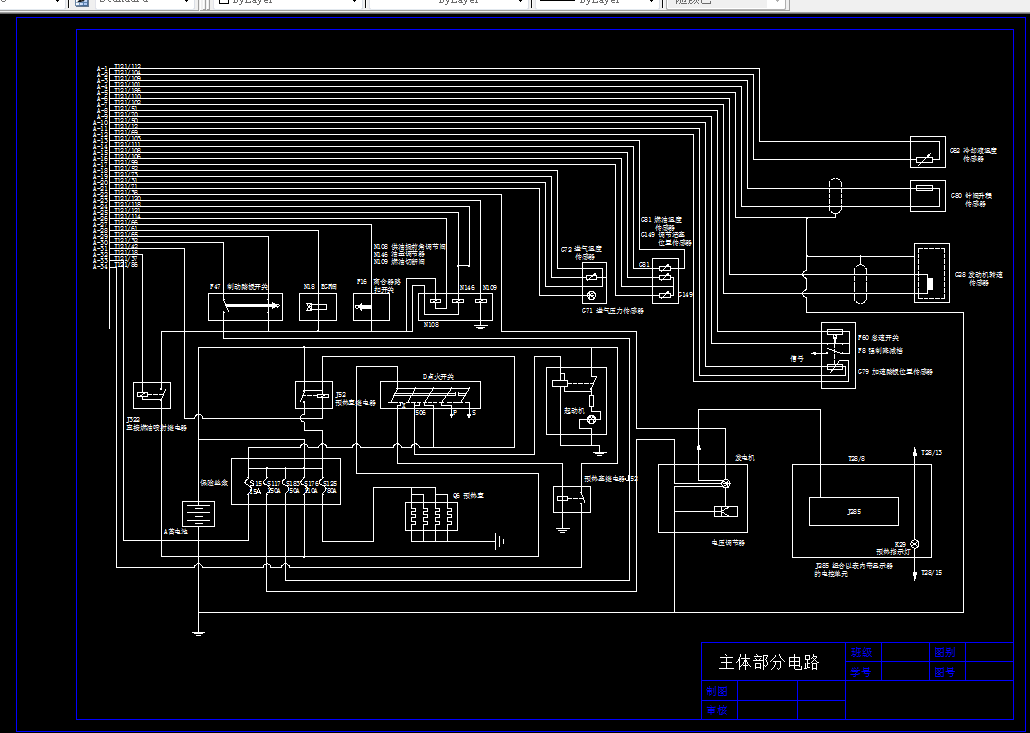This screenshot has height=733, width=1030.
Task: Select the 图号 title block label
Action: [x=945, y=672]
